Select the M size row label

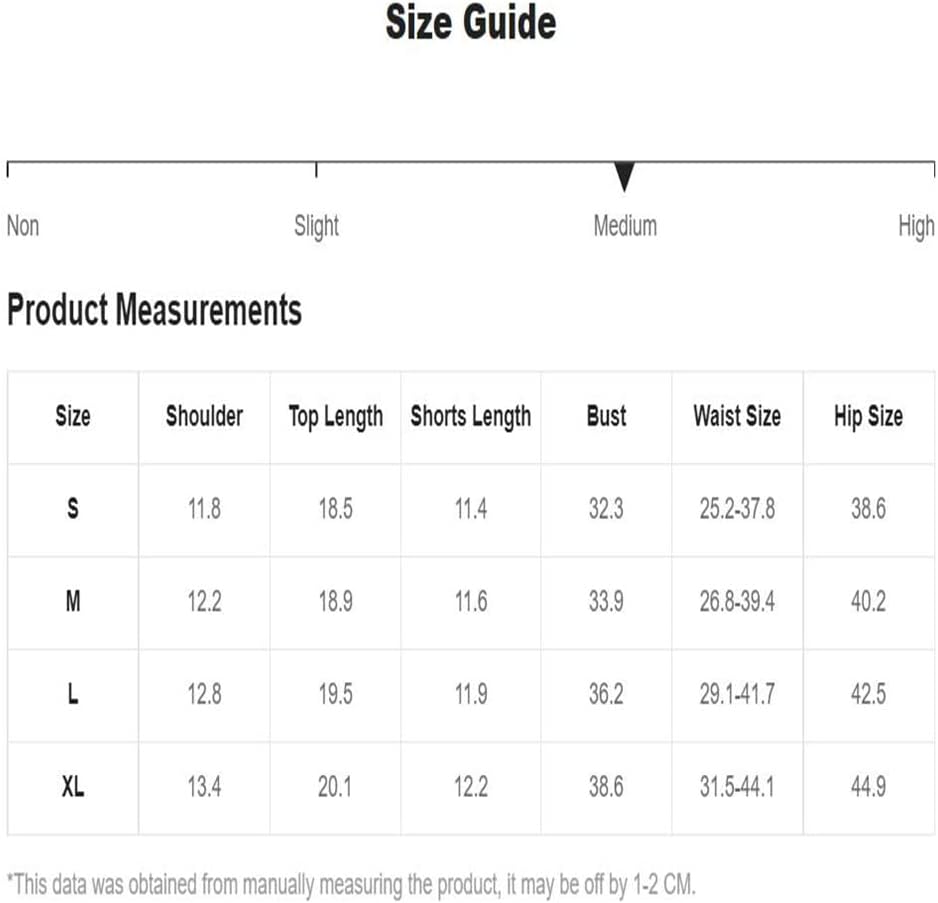tap(73, 601)
